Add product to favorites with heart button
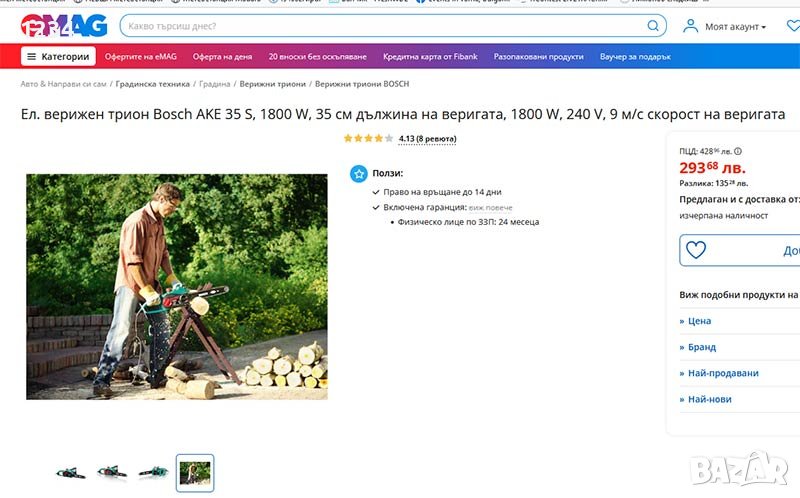 [x=695, y=250]
